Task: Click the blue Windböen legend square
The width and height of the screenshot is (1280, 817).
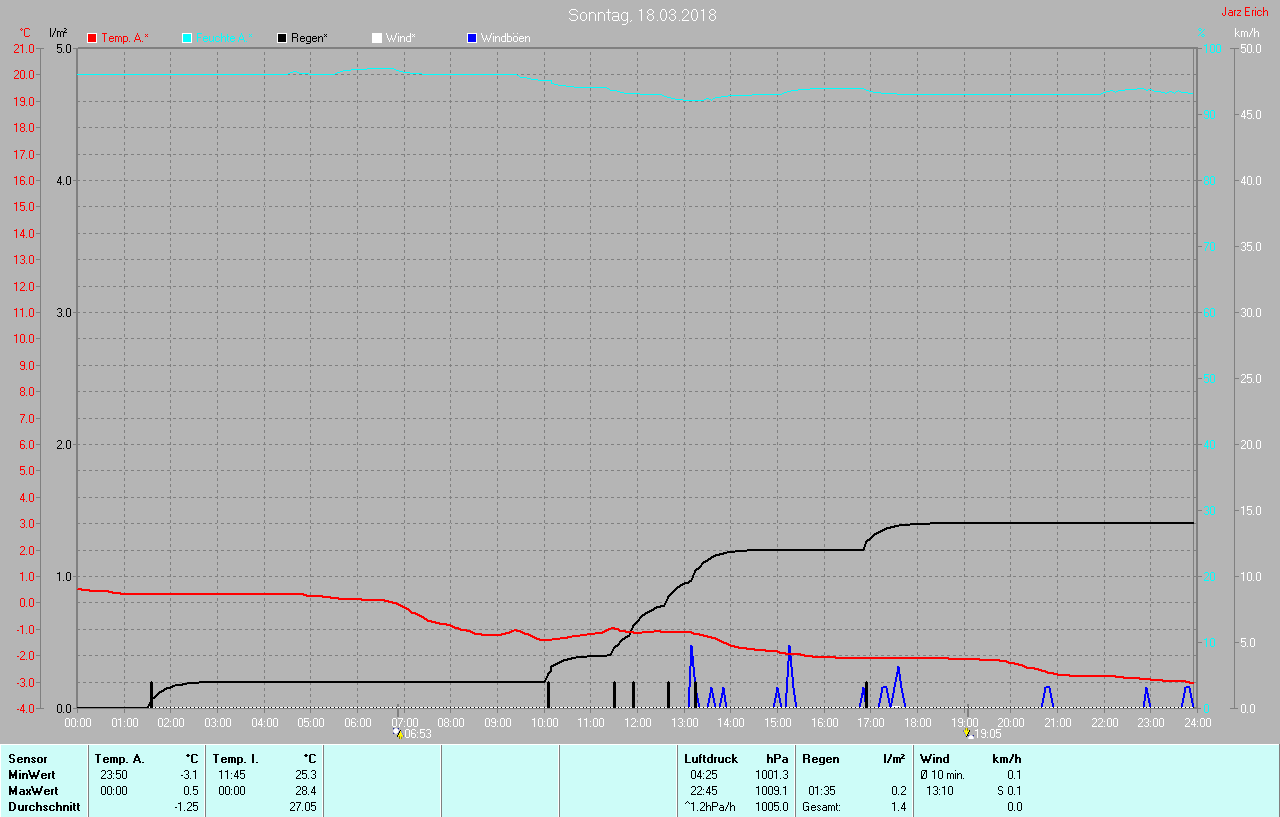Action: (472, 38)
